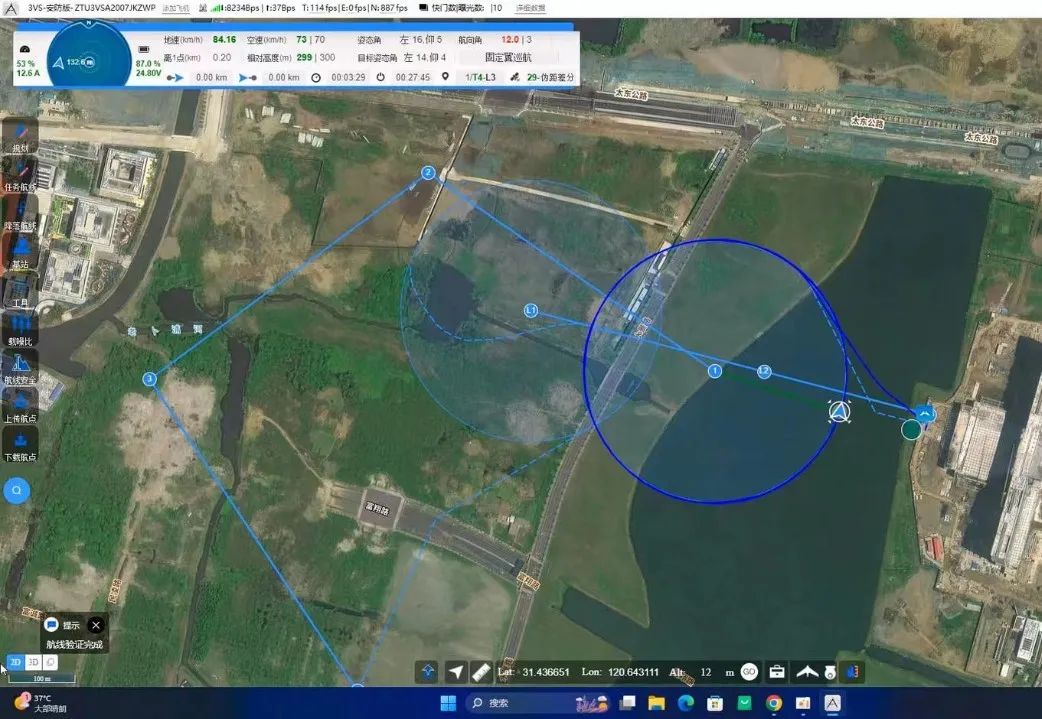The image size is (1042, 719).
Task: Click the 航线安全 route safety icon
Action: pyautogui.click(x=20, y=366)
